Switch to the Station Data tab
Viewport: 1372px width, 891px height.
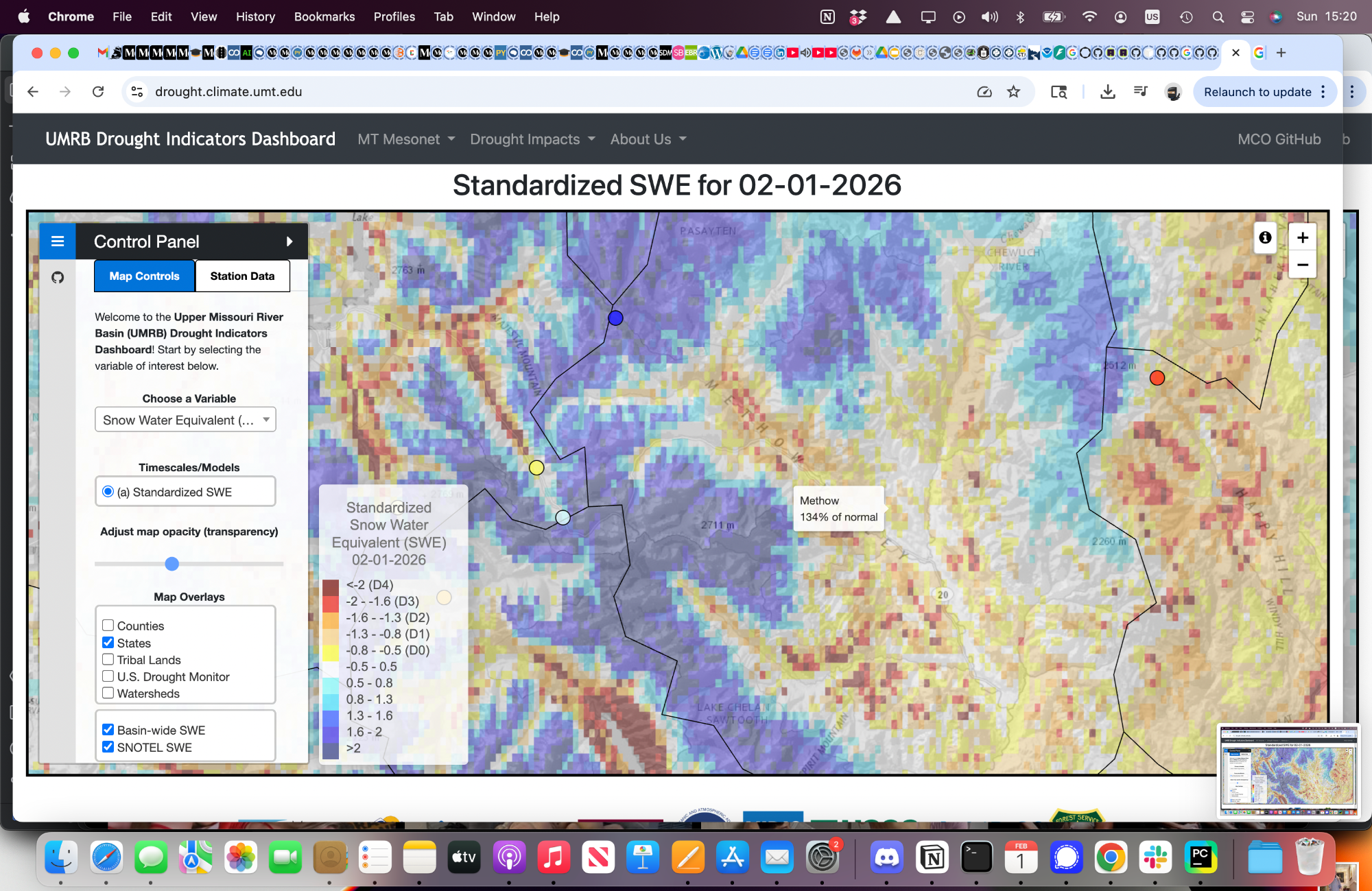point(242,276)
